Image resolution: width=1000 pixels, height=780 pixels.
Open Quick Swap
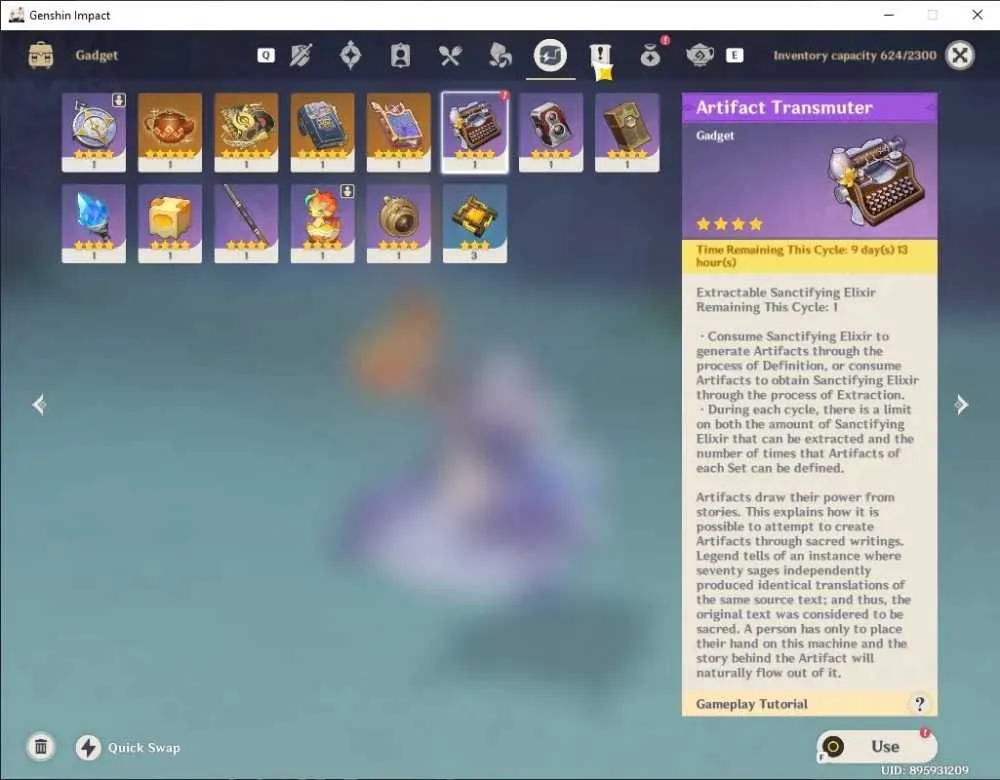(x=129, y=747)
